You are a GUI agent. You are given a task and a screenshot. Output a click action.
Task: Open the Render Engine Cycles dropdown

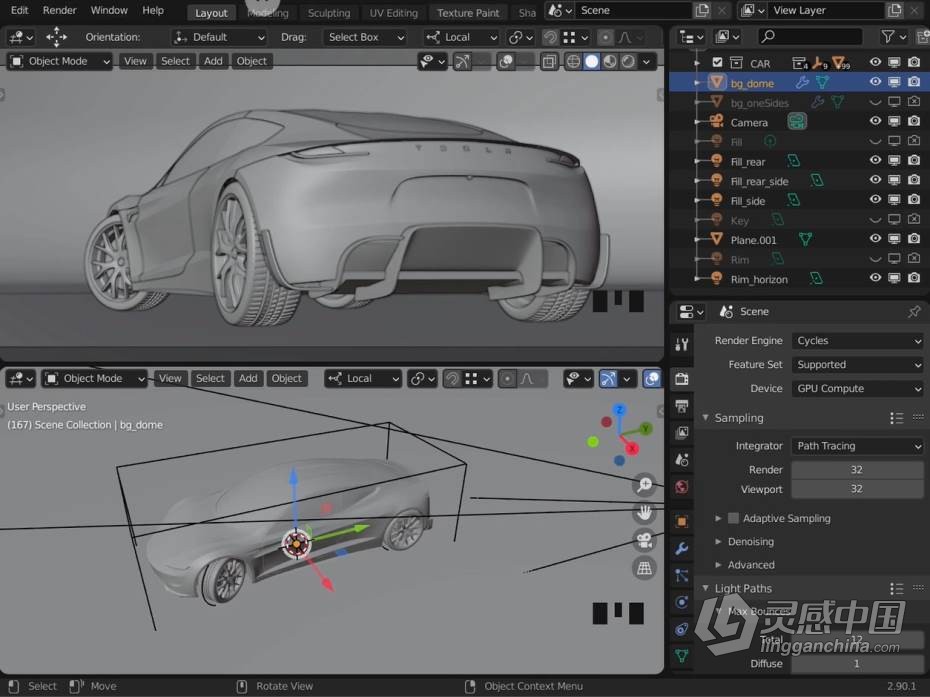(x=858, y=340)
